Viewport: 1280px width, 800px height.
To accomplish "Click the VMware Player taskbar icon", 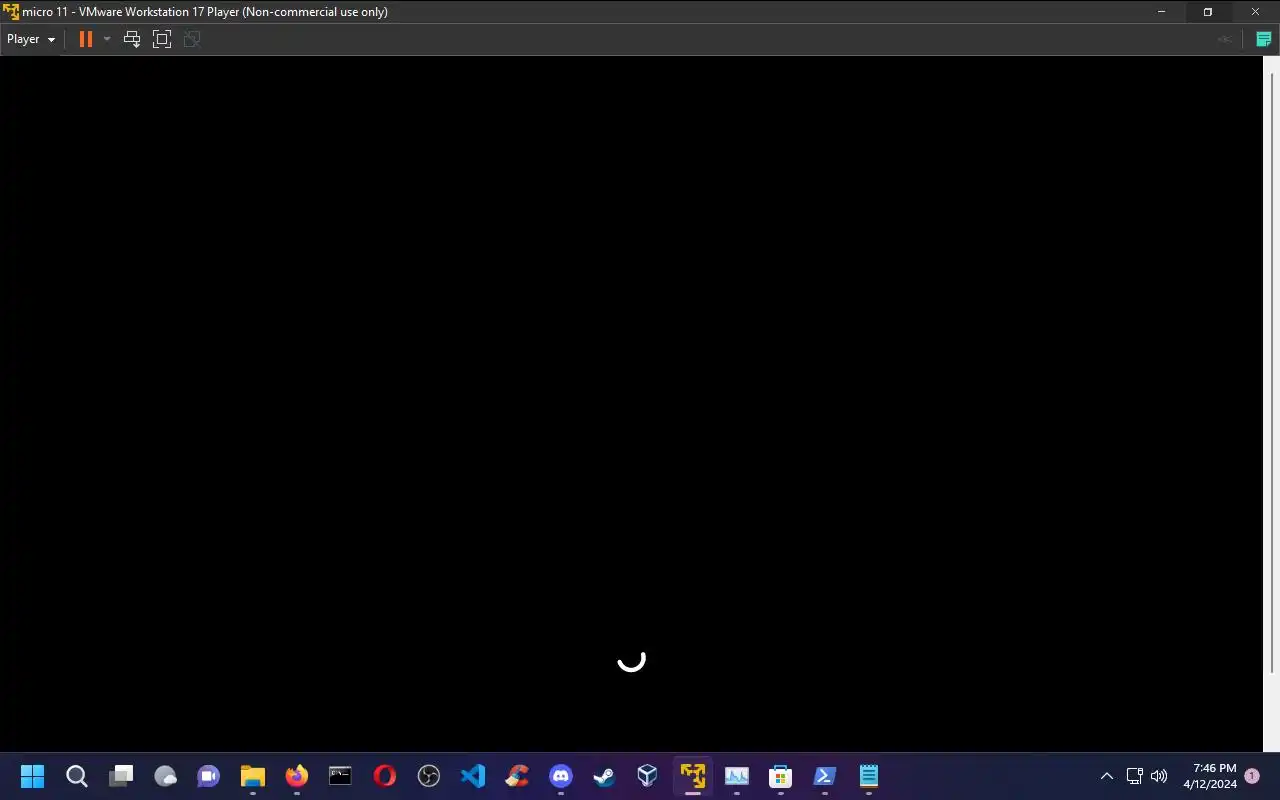I will [693, 776].
